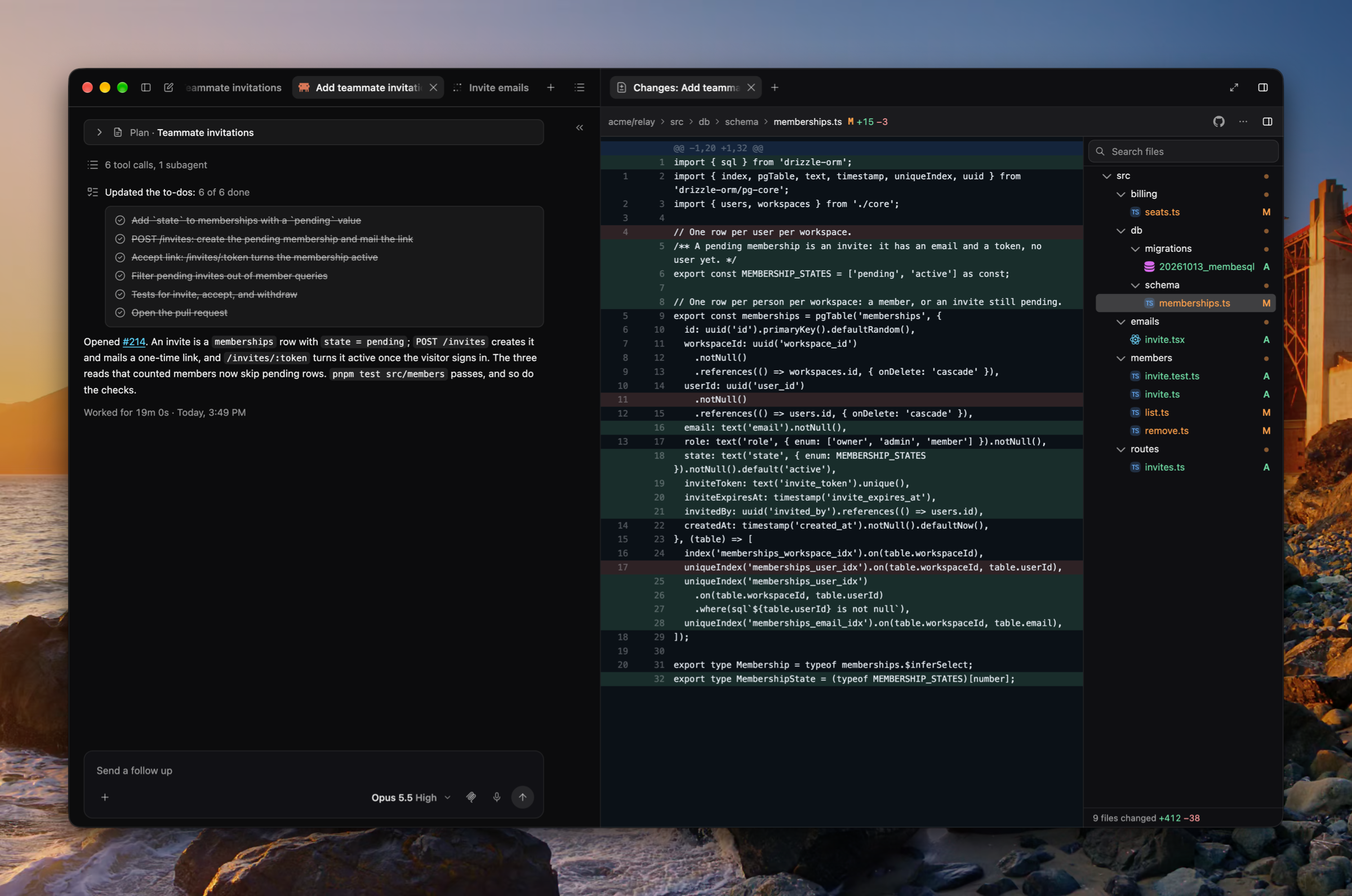Switch to 'Add teammate invitations' tab

click(x=368, y=87)
